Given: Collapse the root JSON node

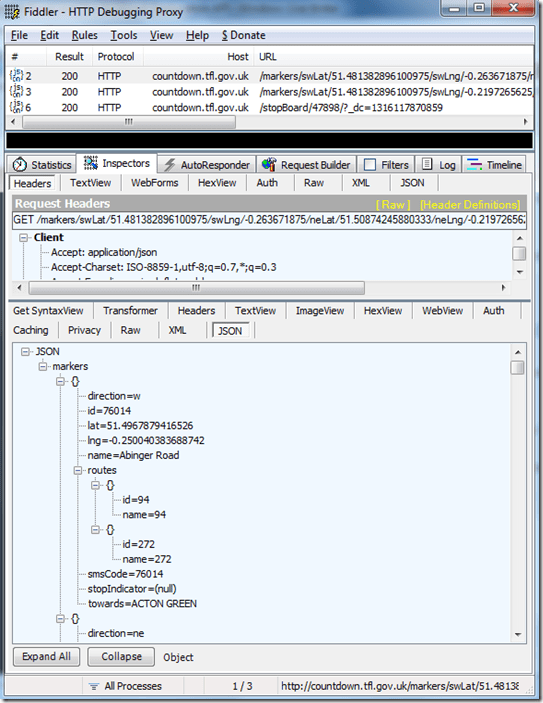Looking at the screenshot, I should [25, 352].
